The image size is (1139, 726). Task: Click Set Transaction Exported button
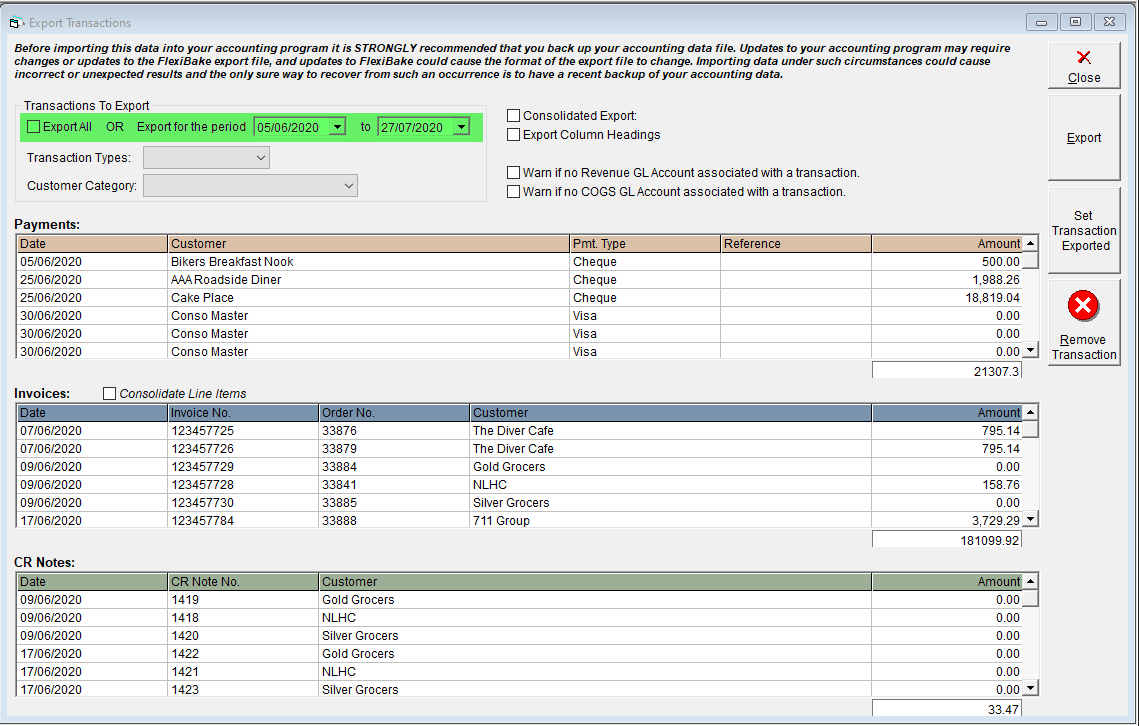(1084, 230)
